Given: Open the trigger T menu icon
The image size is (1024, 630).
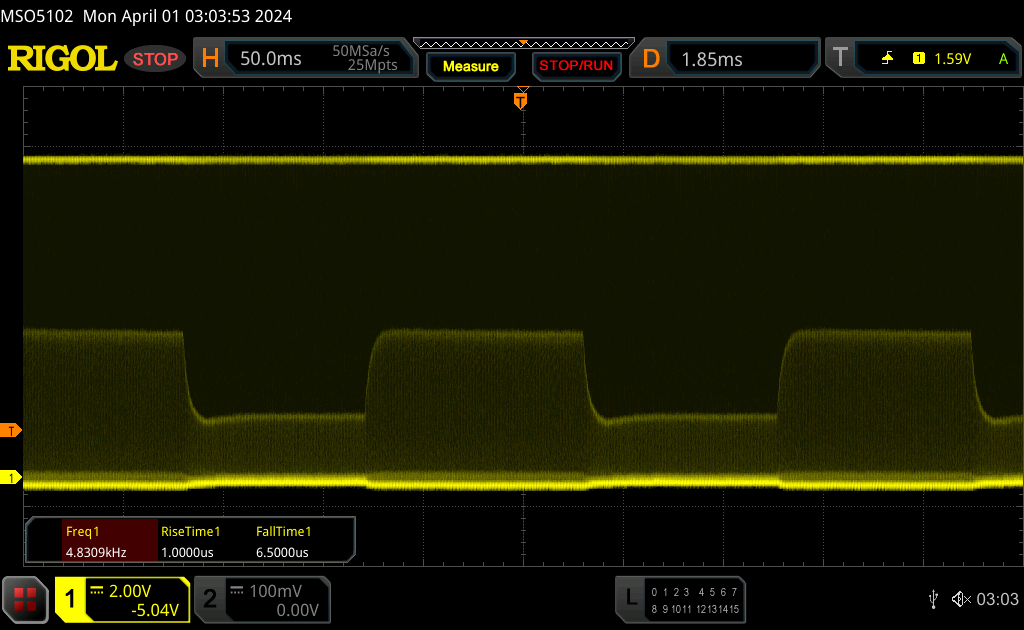Looking at the screenshot, I should (840, 58).
